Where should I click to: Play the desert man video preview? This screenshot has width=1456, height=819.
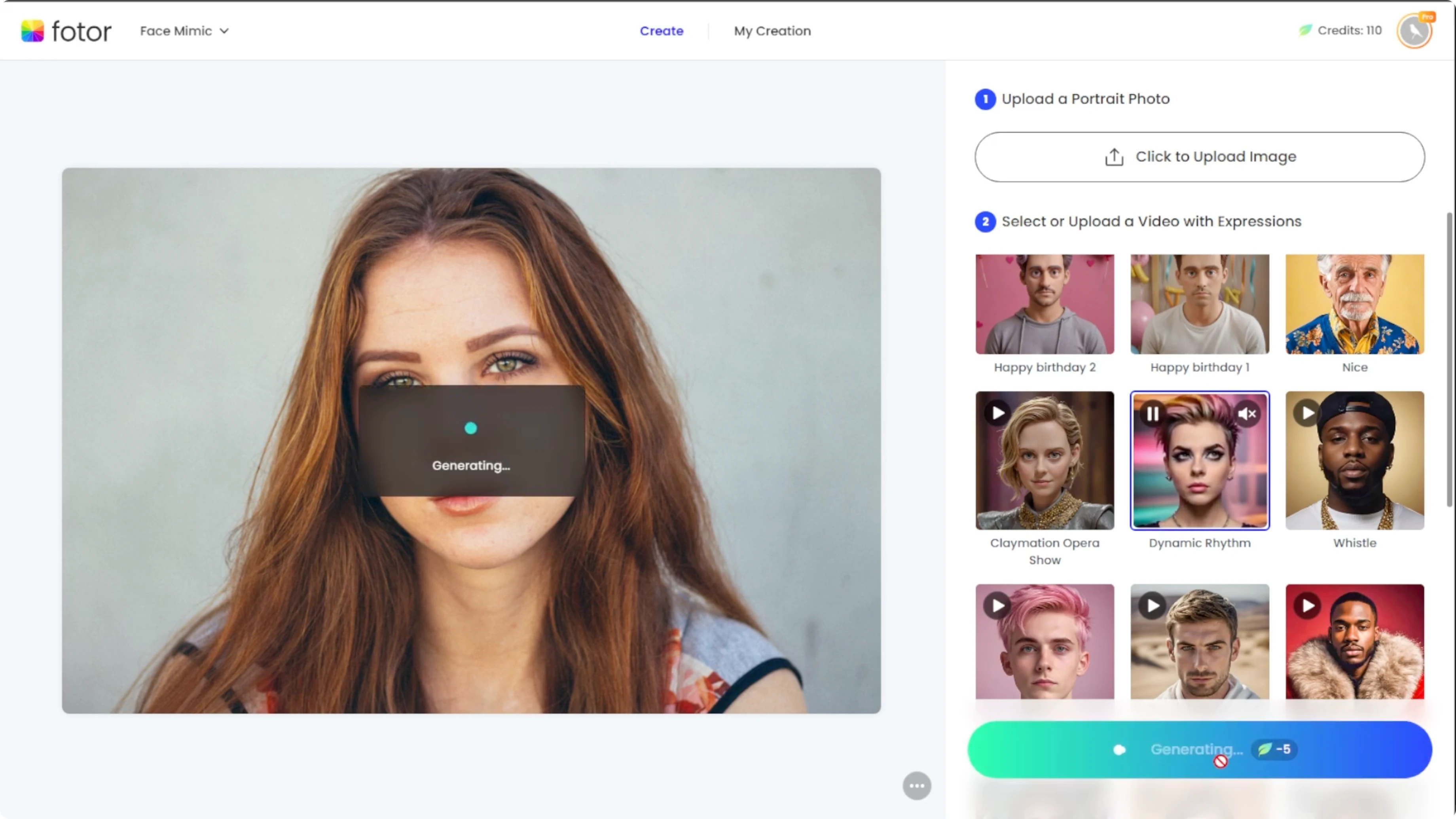coord(1153,606)
